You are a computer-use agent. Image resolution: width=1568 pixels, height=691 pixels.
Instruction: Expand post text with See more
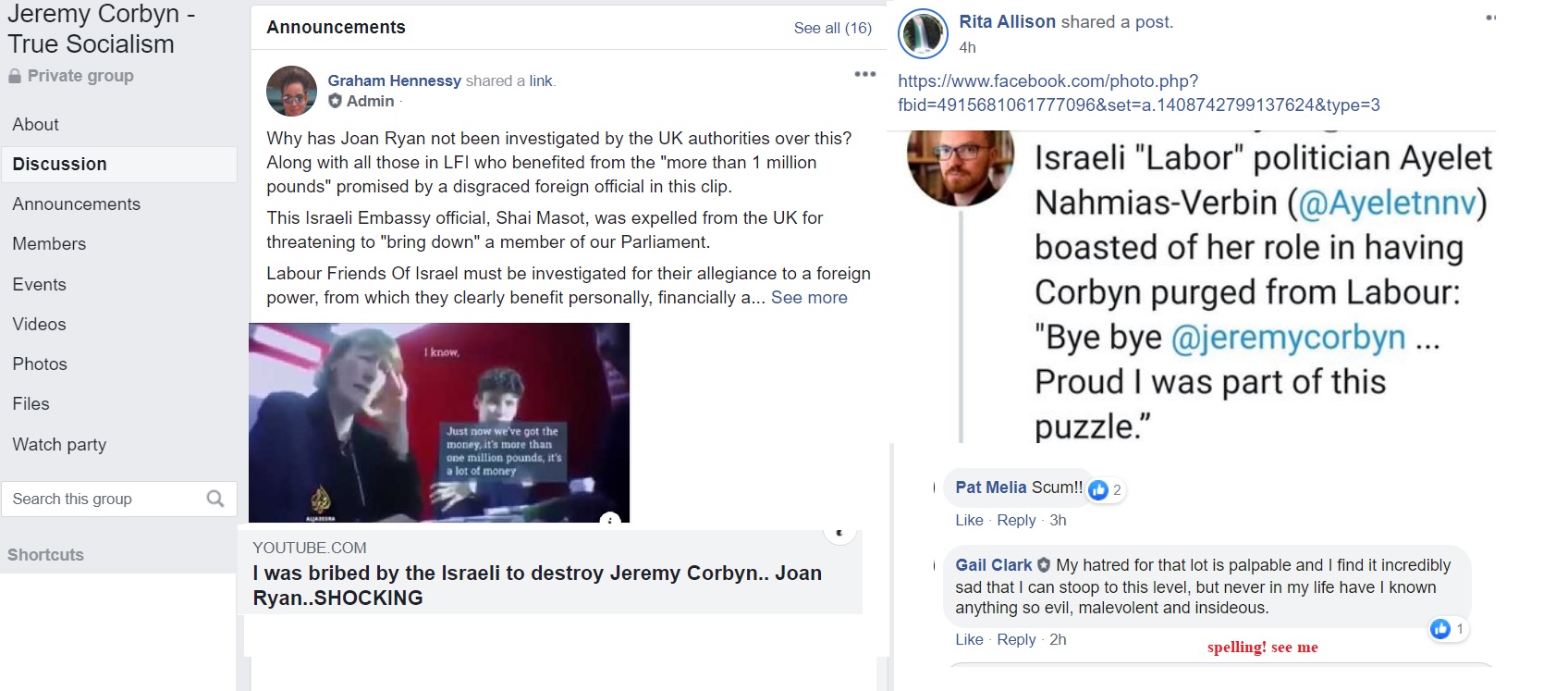point(809,298)
